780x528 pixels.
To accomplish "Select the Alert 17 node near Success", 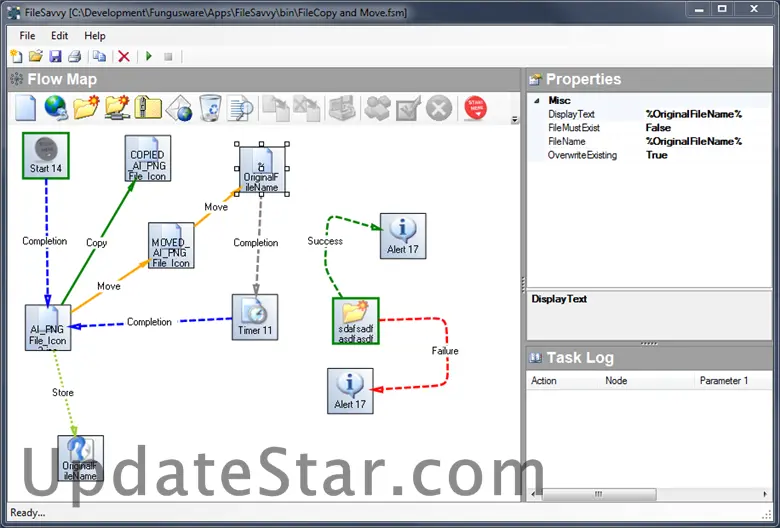I will pyautogui.click(x=403, y=236).
